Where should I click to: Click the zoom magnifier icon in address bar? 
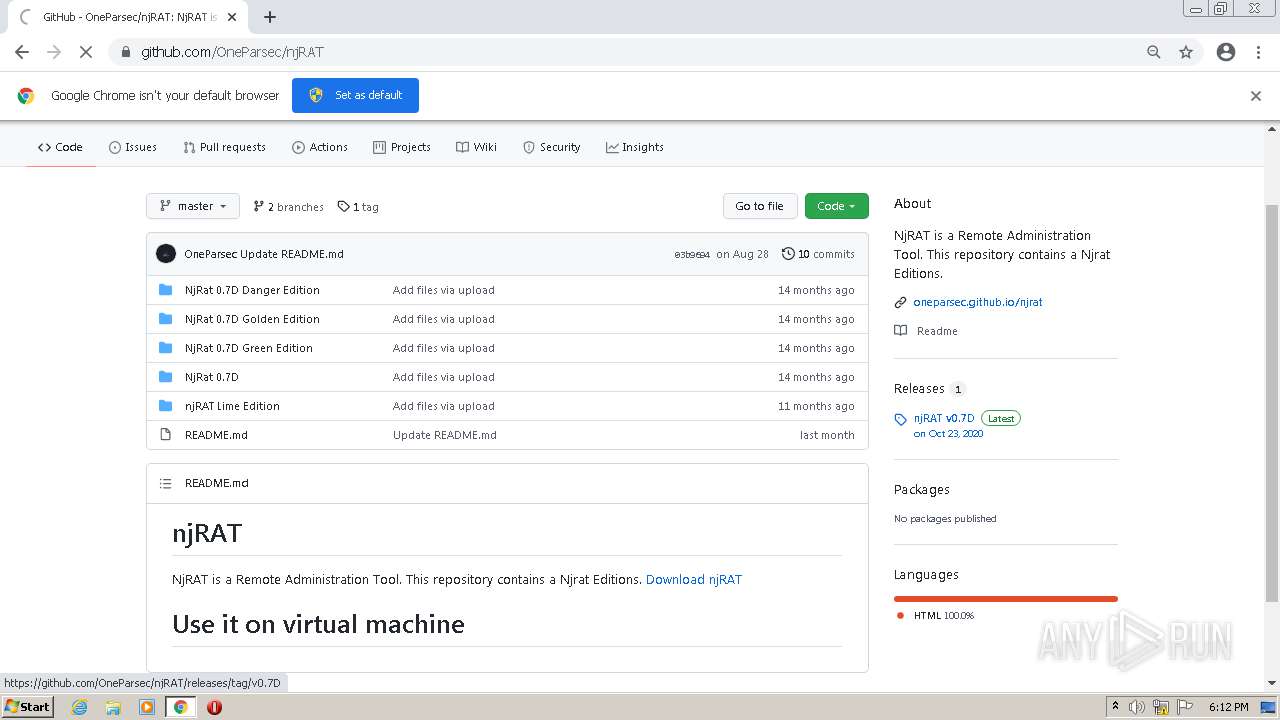(1154, 52)
